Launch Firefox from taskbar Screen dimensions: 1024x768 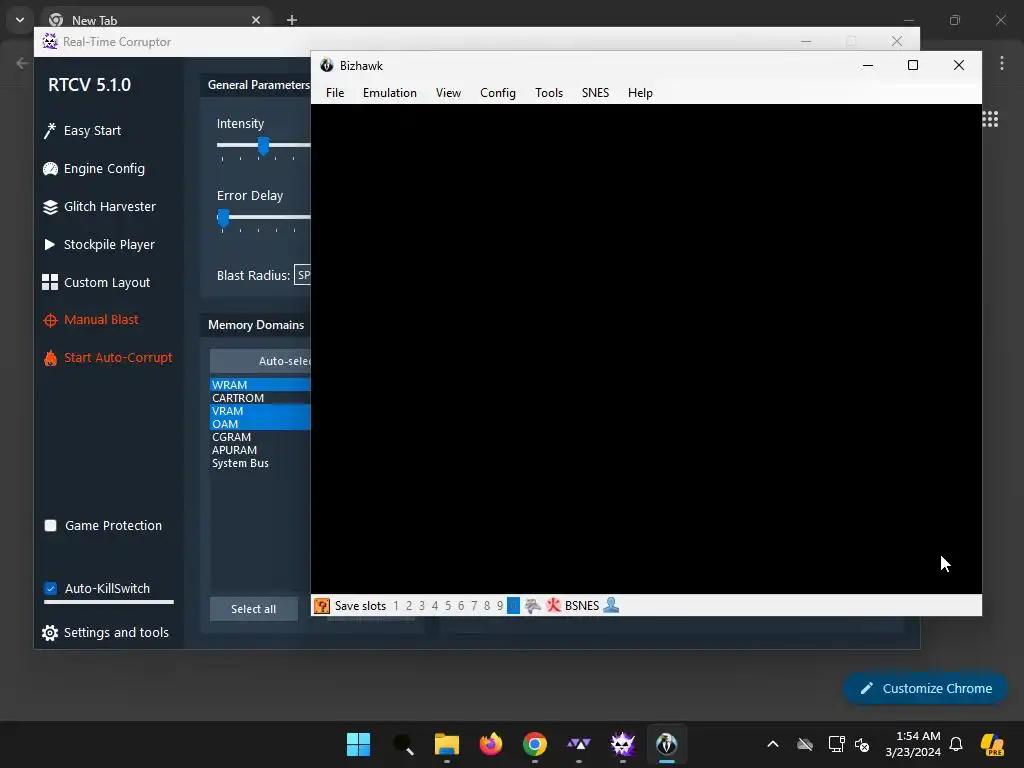point(490,744)
